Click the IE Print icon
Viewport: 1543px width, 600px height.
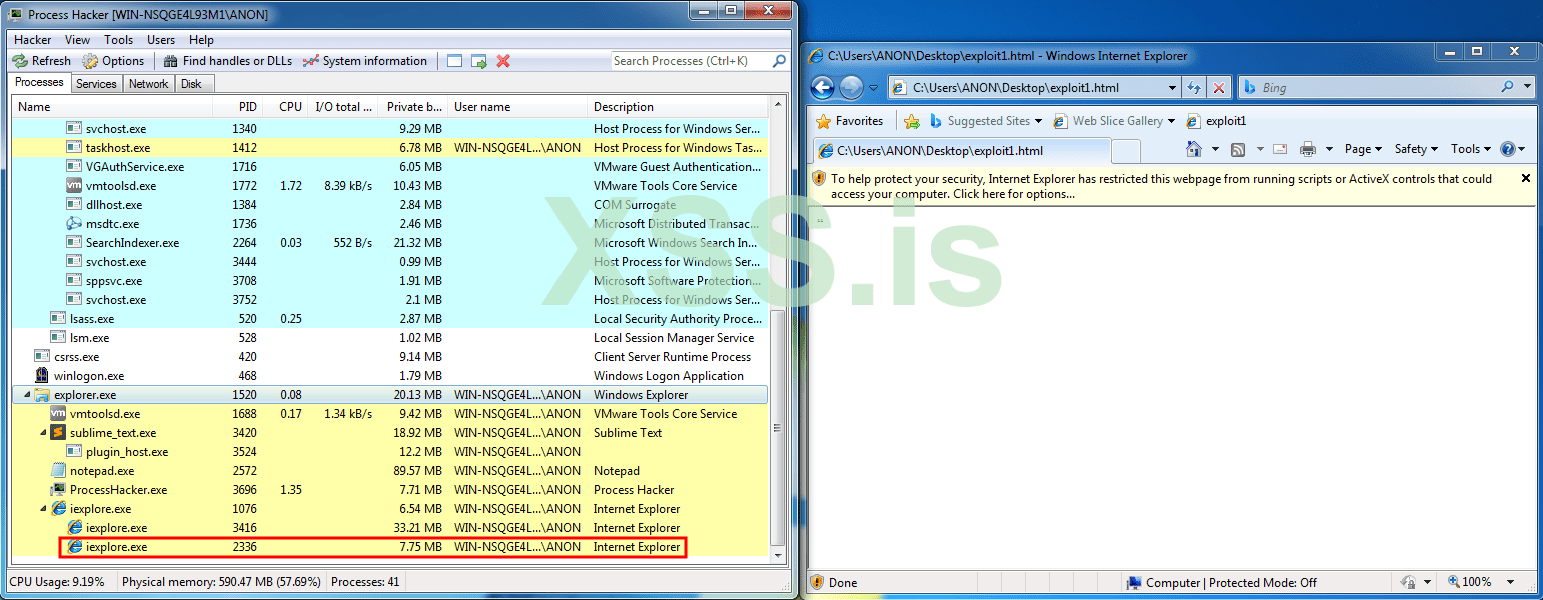pyautogui.click(x=1308, y=149)
